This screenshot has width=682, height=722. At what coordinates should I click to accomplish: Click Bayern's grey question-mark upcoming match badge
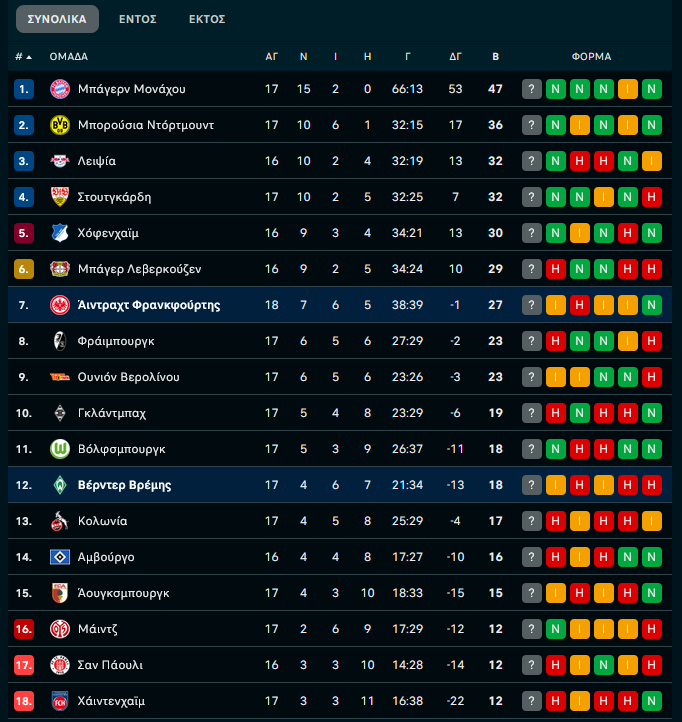531,89
